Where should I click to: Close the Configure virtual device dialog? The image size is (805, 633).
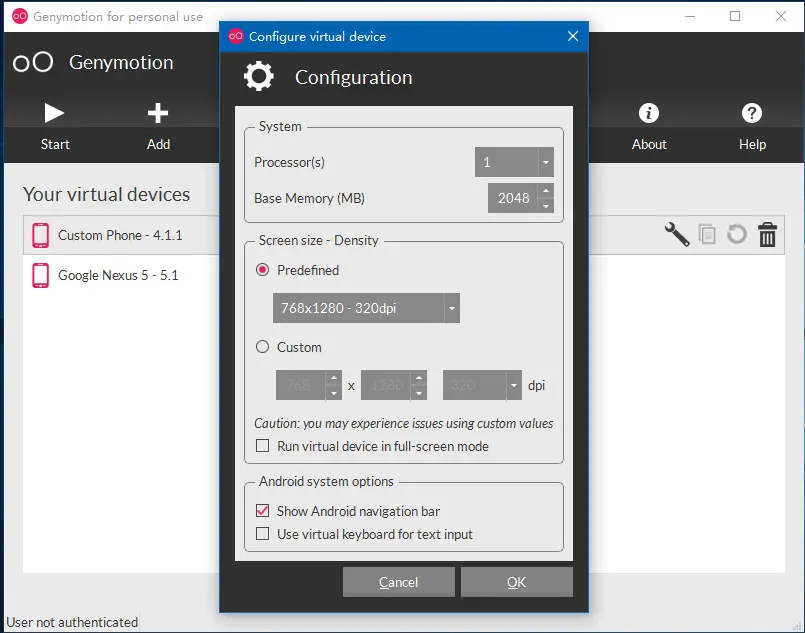coord(573,36)
